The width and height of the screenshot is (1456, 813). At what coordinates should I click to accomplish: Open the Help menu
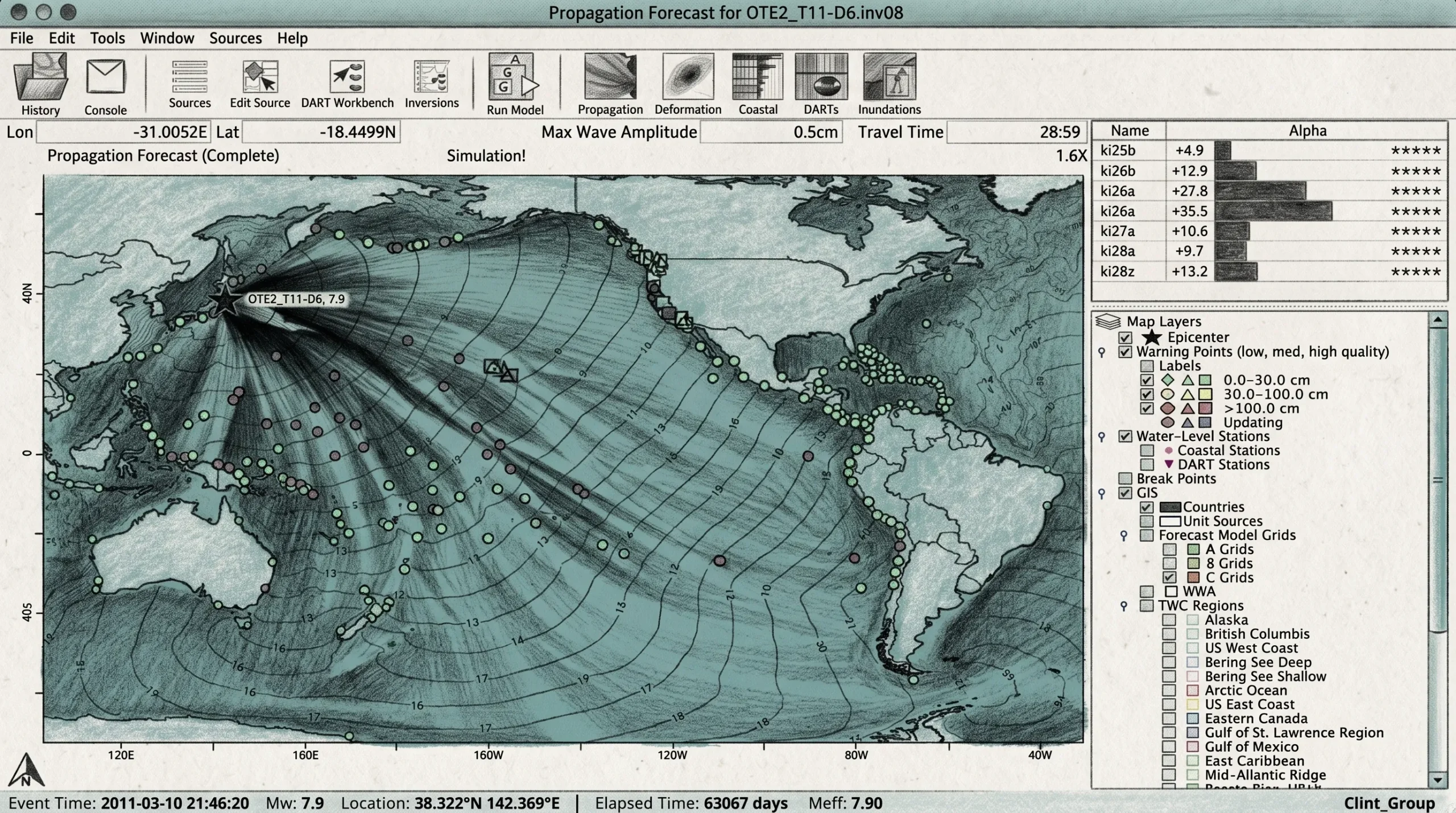(292, 38)
